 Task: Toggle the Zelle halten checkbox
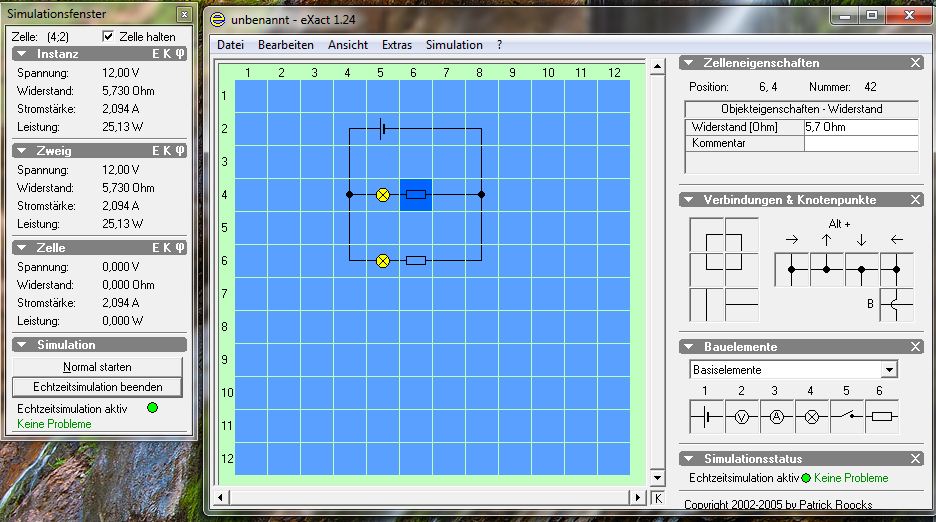(110, 37)
